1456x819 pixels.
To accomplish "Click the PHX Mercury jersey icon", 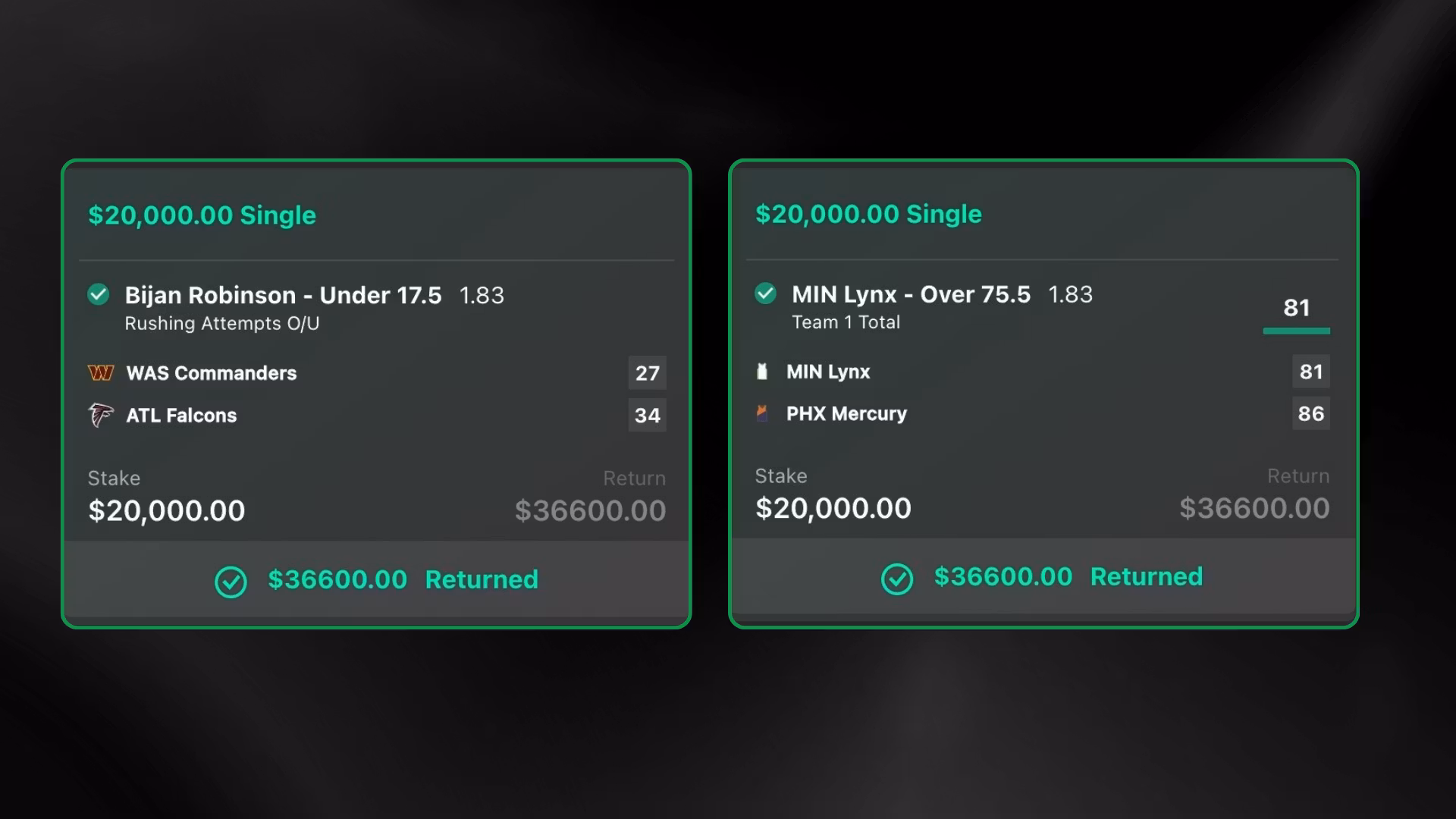I will click(x=762, y=413).
